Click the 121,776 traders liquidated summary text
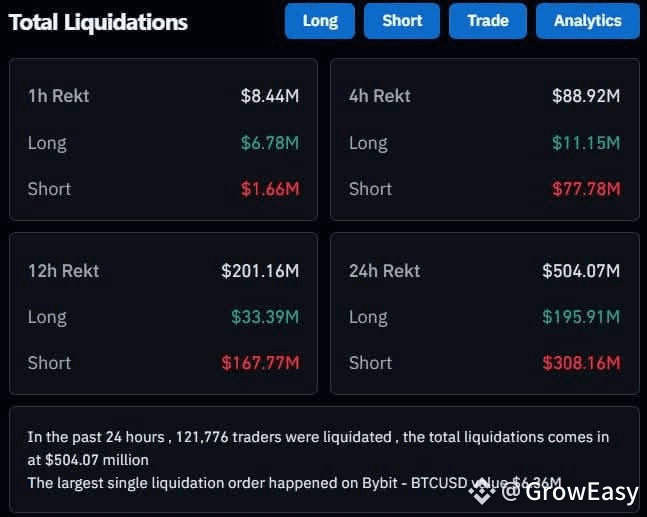The width and height of the screenshot is (647, 517). [x=318, y=449]
